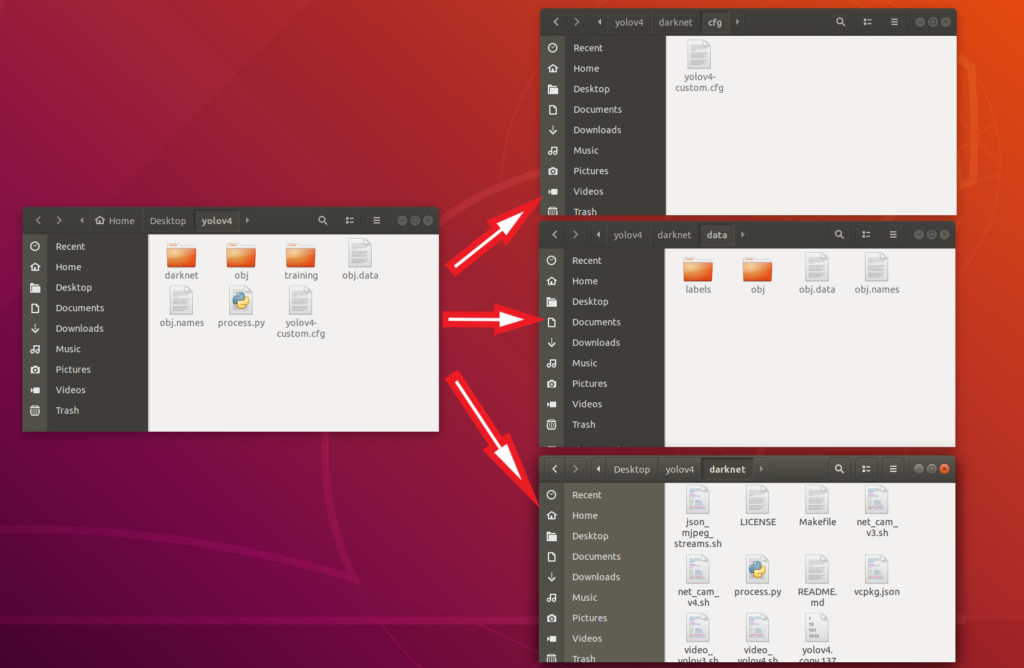
Task: Select yolov4-custom.cfg in yolov4 window
Action: click(x=300, y=313)
